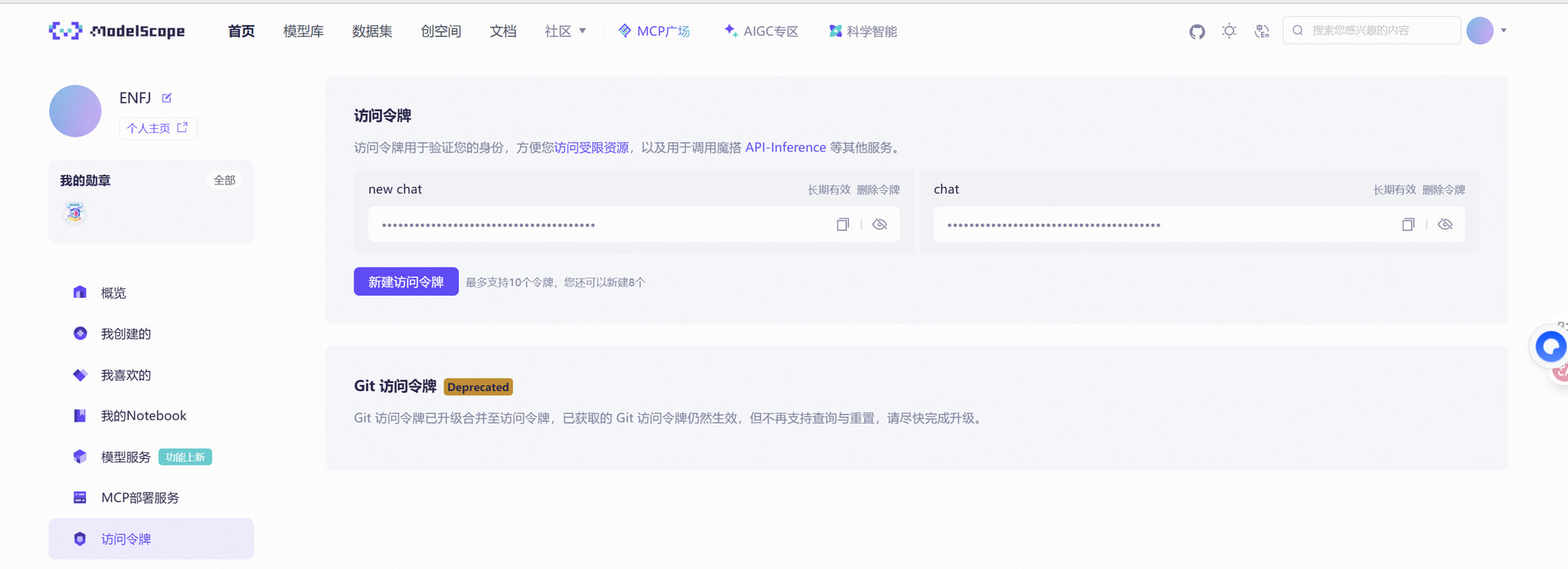Delete the 'new chat' token via 删除令牌

click(878, 189)
